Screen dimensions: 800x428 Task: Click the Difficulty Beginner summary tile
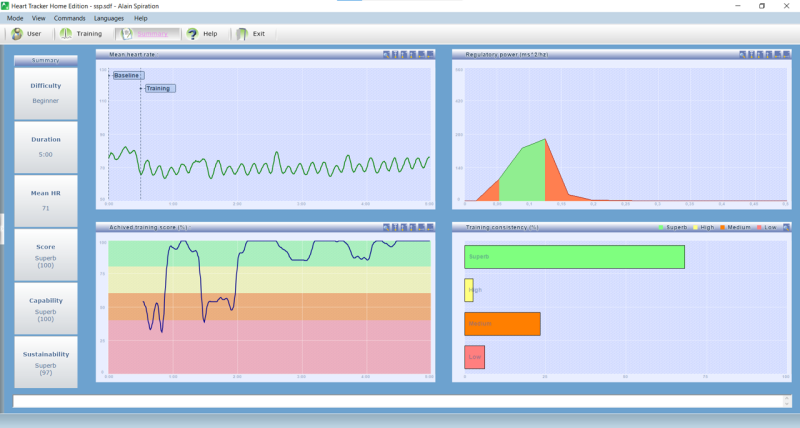coord(46,93)
